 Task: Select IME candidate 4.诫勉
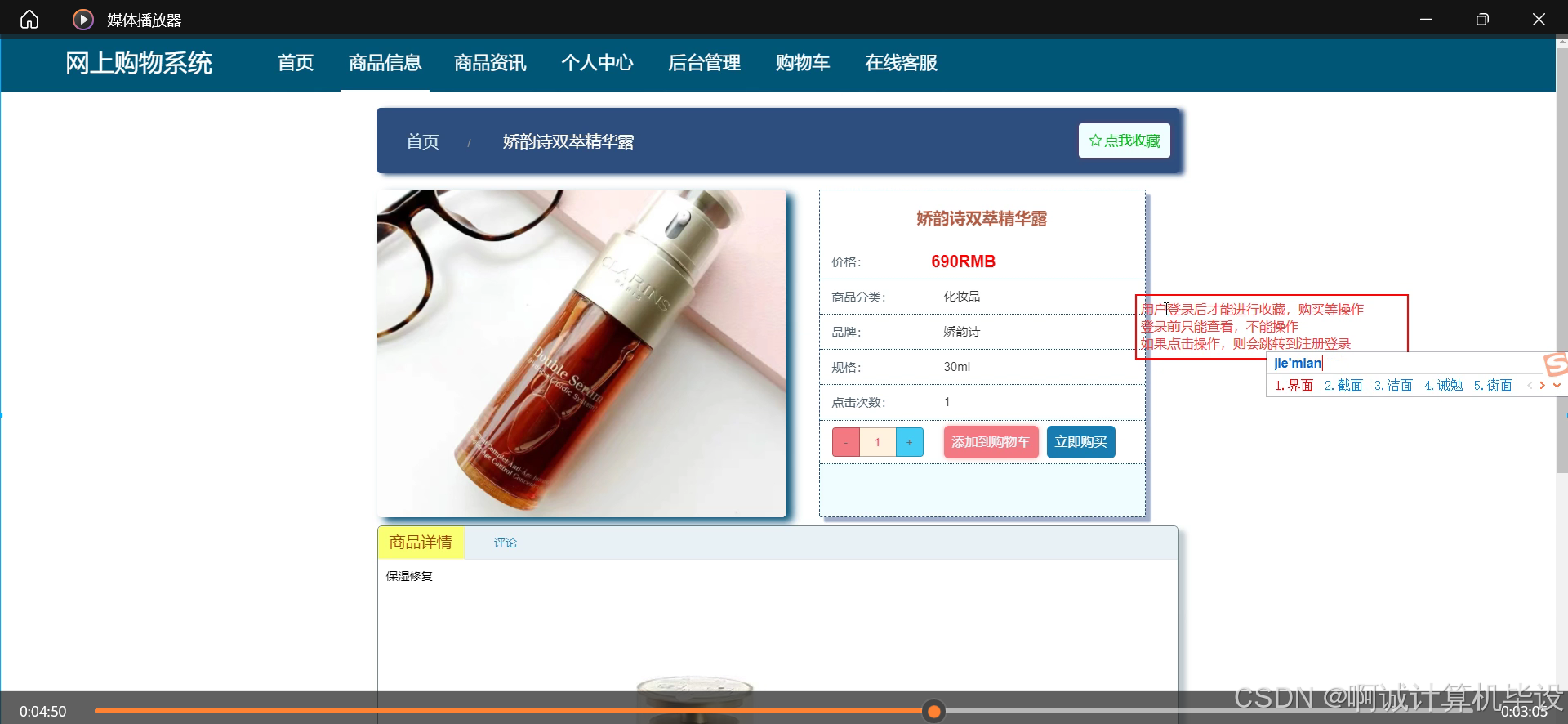pos(1443,386)
